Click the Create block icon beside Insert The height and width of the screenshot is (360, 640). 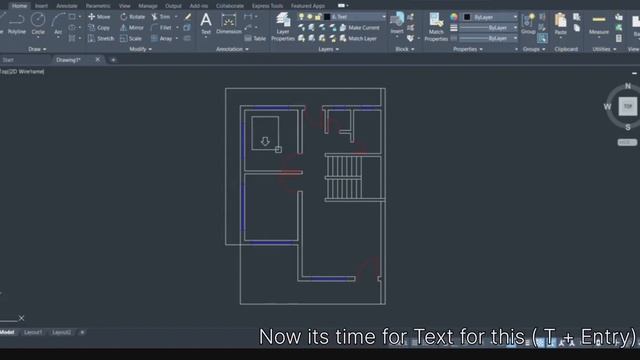[x=410, y=17]
